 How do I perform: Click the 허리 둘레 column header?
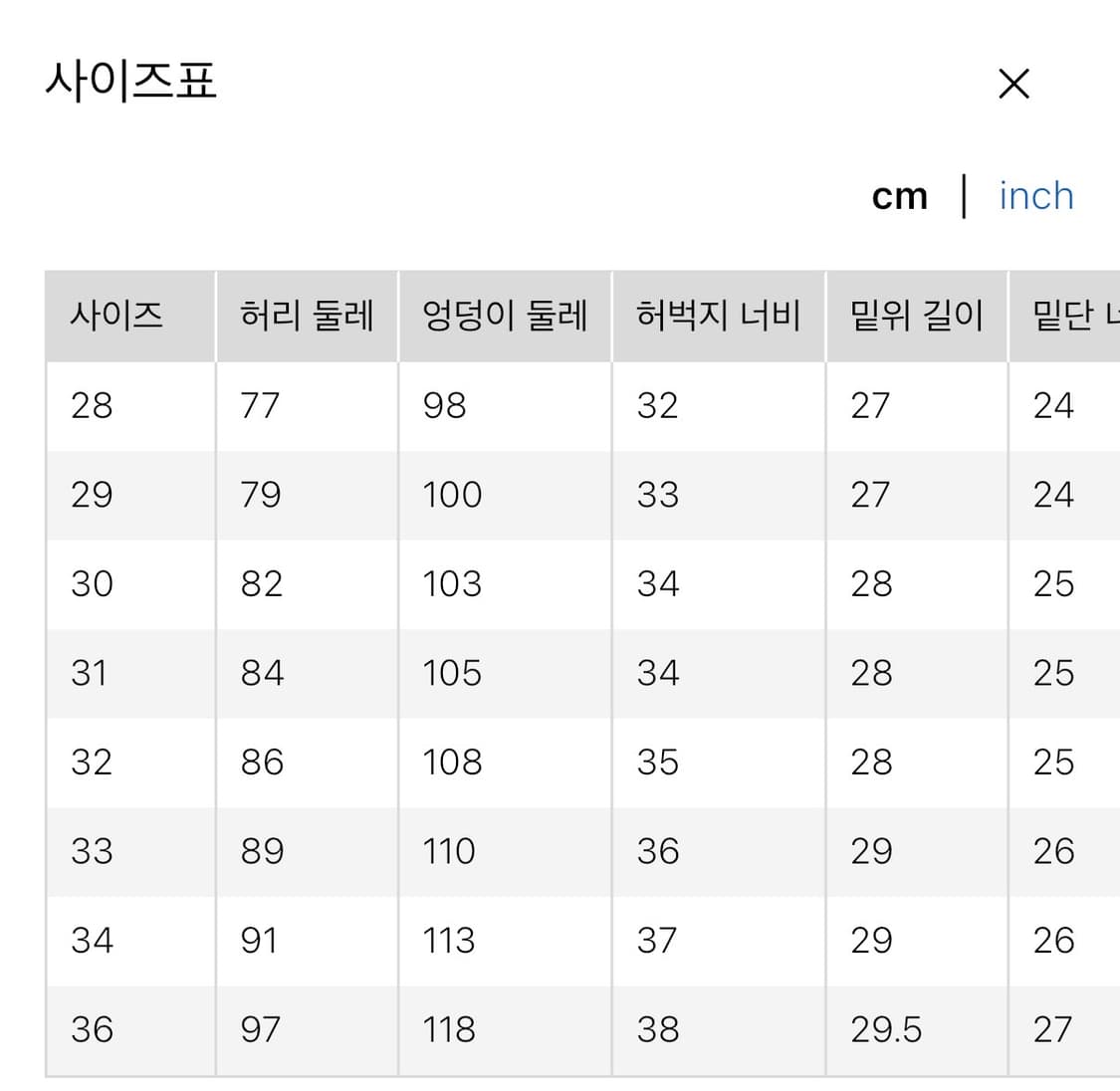[306, 315]
